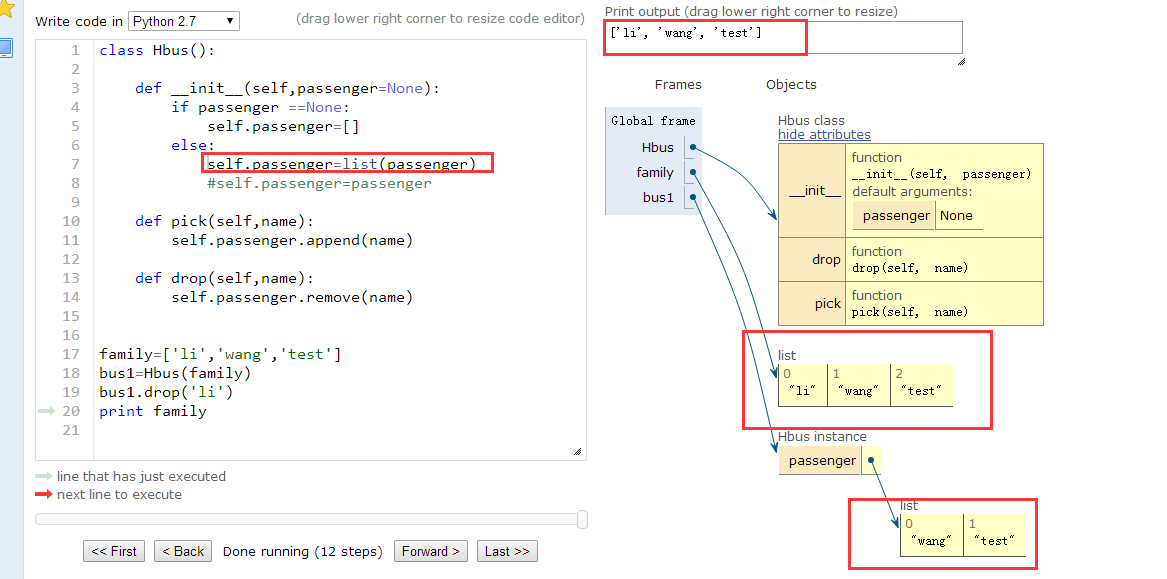Click the '__init__' attribute cell
Viewport: 1167px width, 579px height.
coord(814,191)
